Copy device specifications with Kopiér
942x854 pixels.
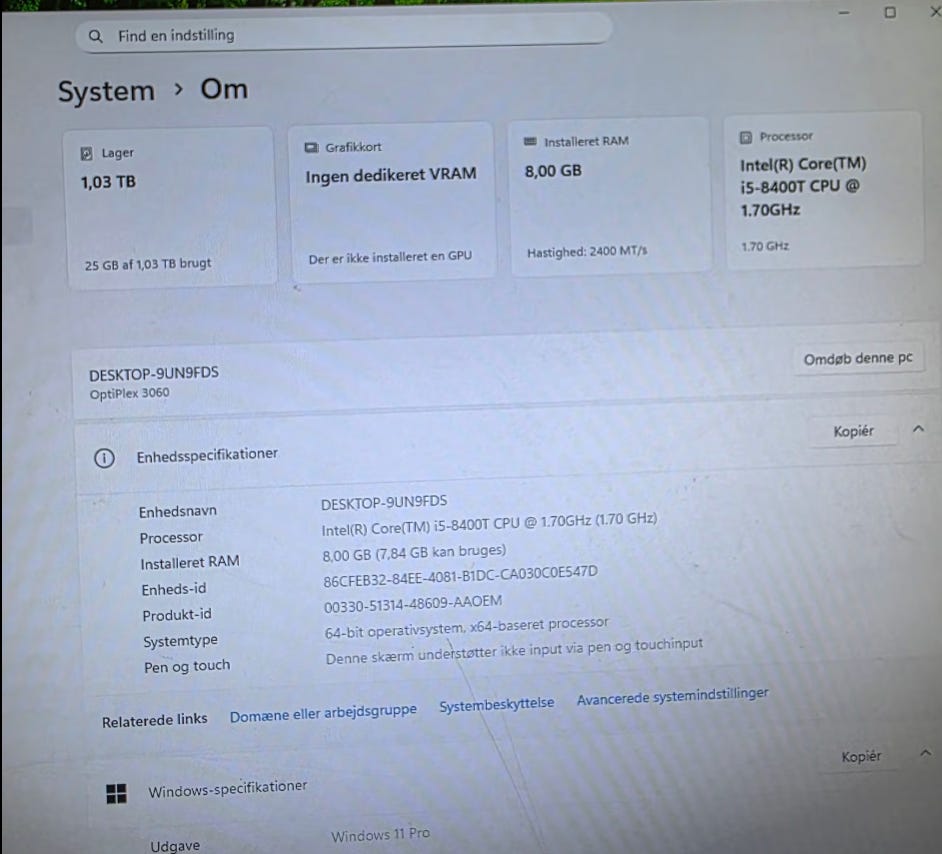point(853,431)
